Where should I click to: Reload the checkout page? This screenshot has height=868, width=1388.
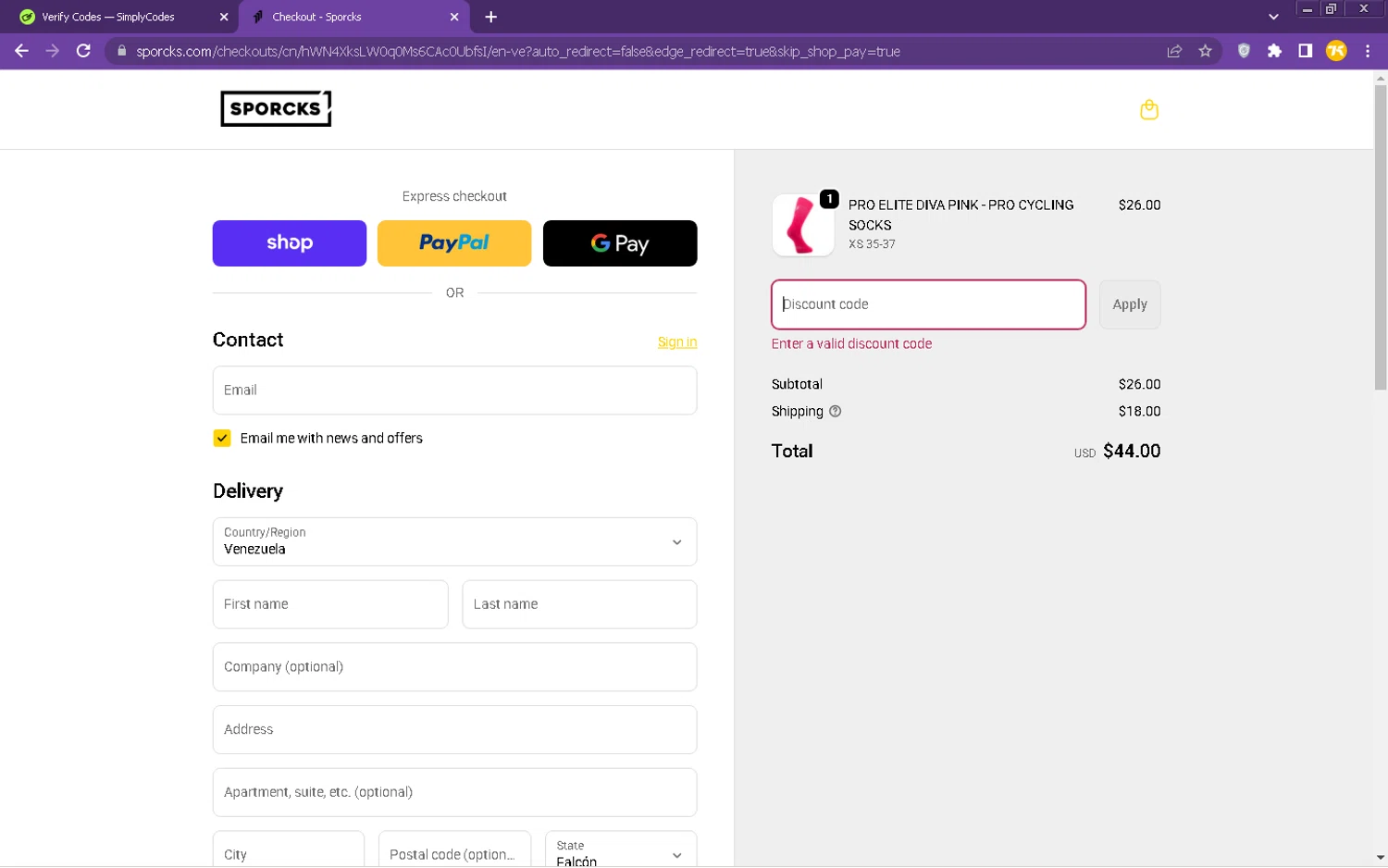click(x=83, y=51)
